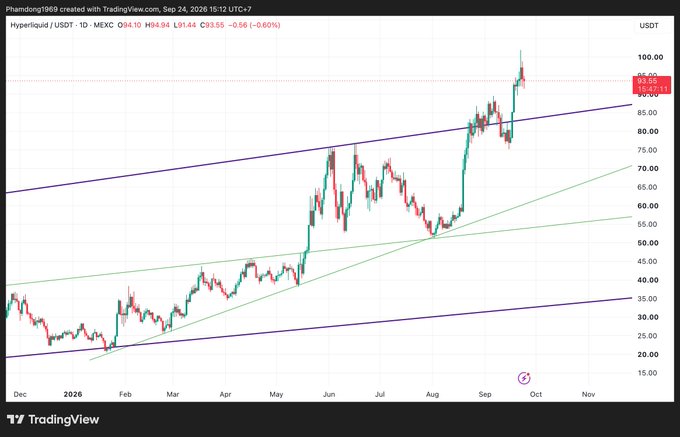Viewport: 680px width, 437px height.
Task: Click the 20.00 price axis label
Action: (648, 354)
